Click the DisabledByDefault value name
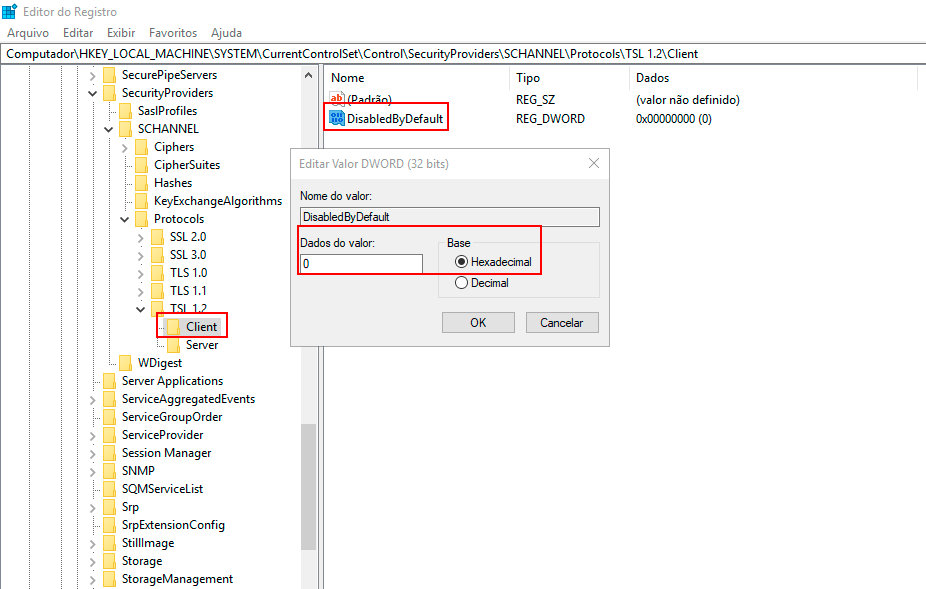This screenshot has height=589, width=926. click(394, 119)
